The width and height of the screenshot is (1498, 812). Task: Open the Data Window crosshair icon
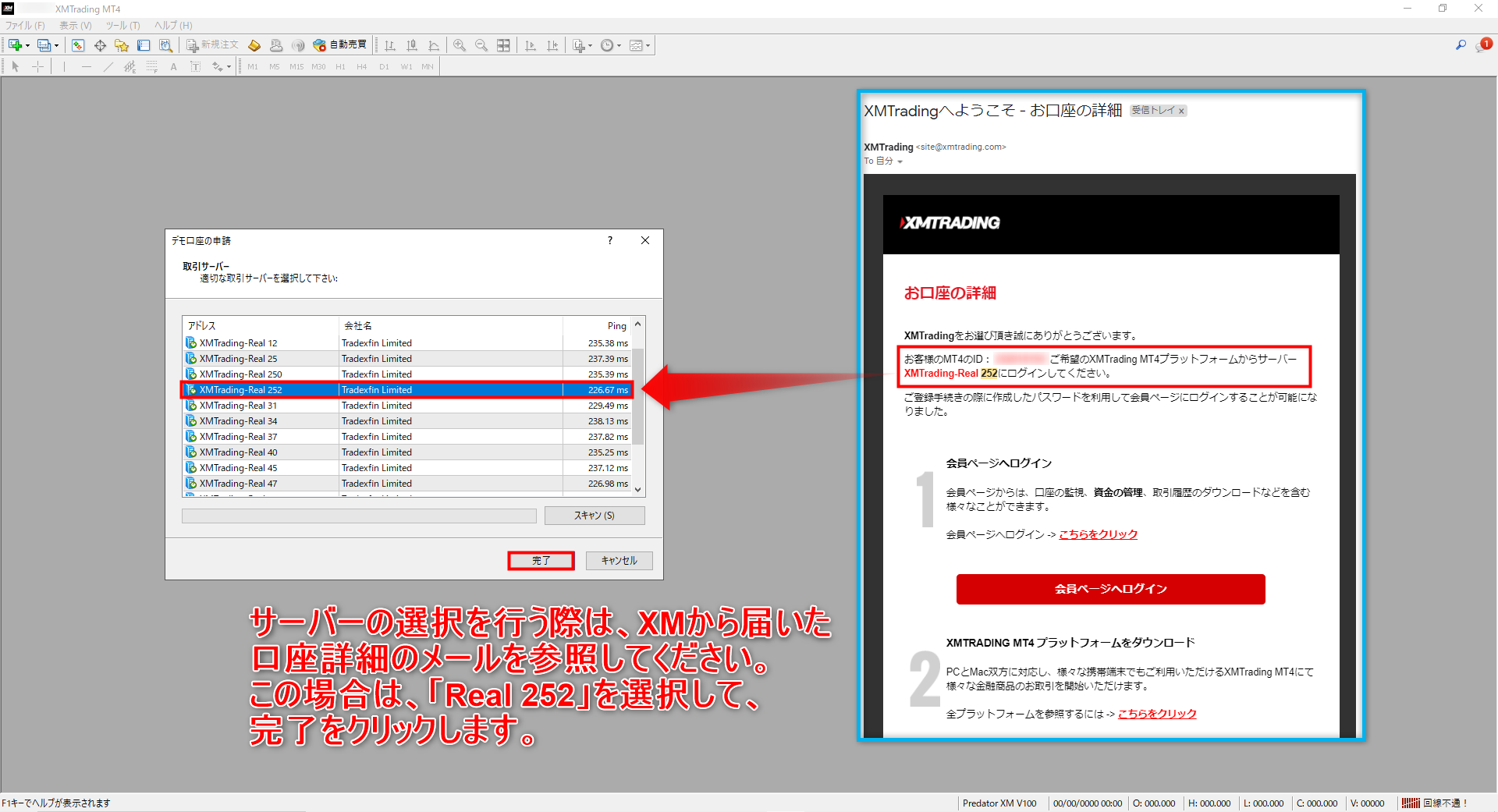[x=100, y=45]
